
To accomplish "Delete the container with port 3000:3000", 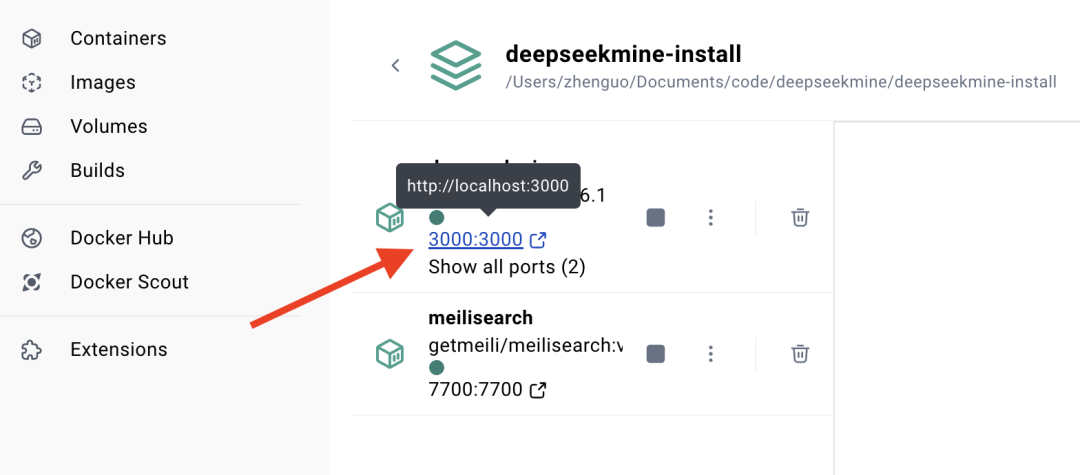I will pyautogui.click(x=800, y=218).
